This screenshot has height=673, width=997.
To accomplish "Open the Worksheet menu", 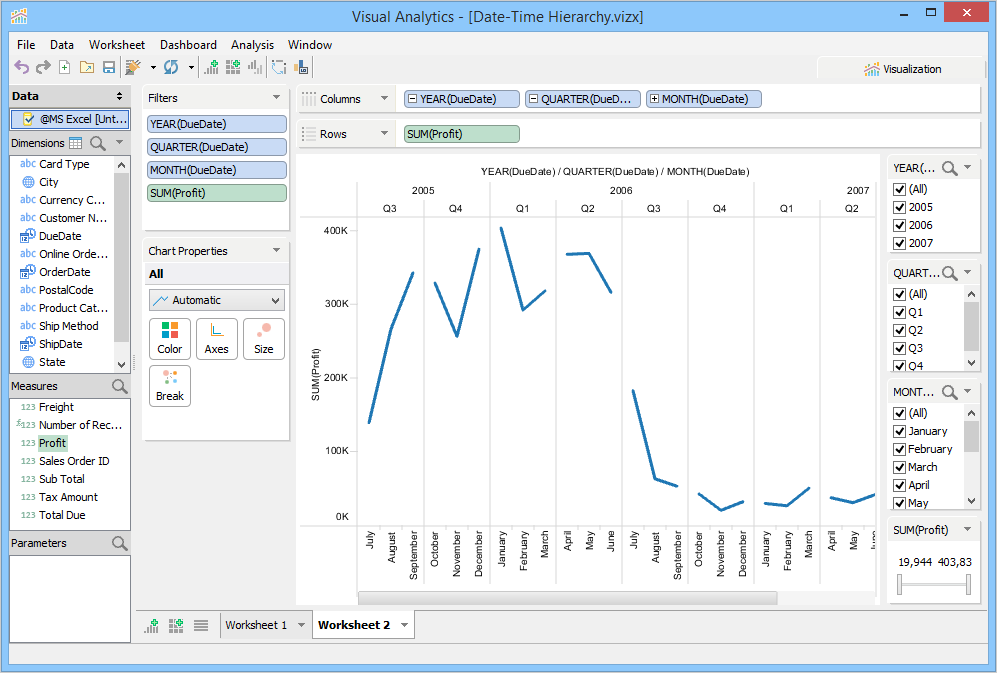I will [117, 45].
